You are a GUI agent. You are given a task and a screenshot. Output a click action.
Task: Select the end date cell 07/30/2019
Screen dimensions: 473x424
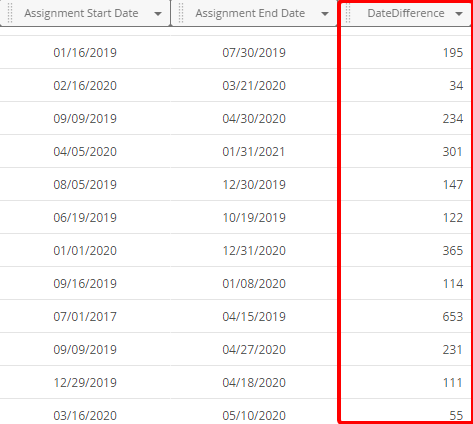pos(254,53)
